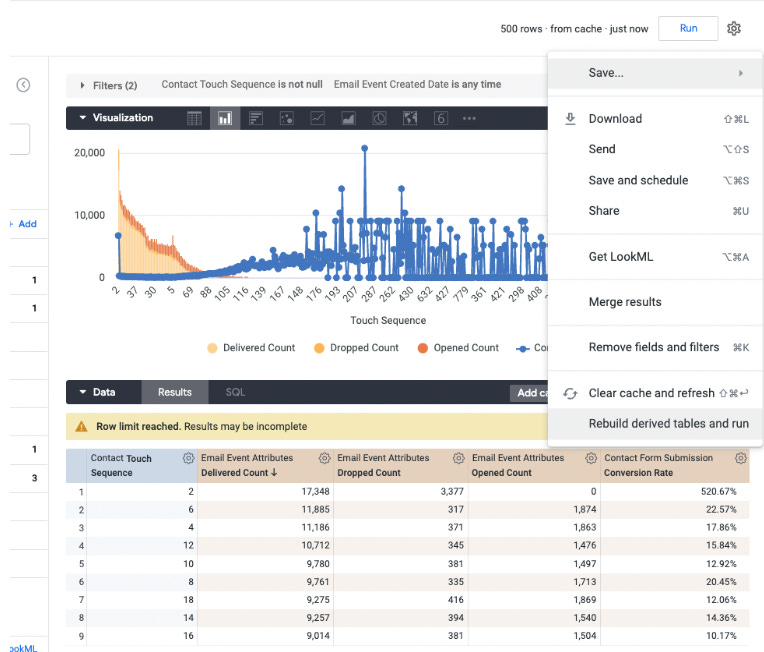Expand the Save submenu arrow
The height and width of the screenshot is (652, 764).
click(x=741, y=73)
